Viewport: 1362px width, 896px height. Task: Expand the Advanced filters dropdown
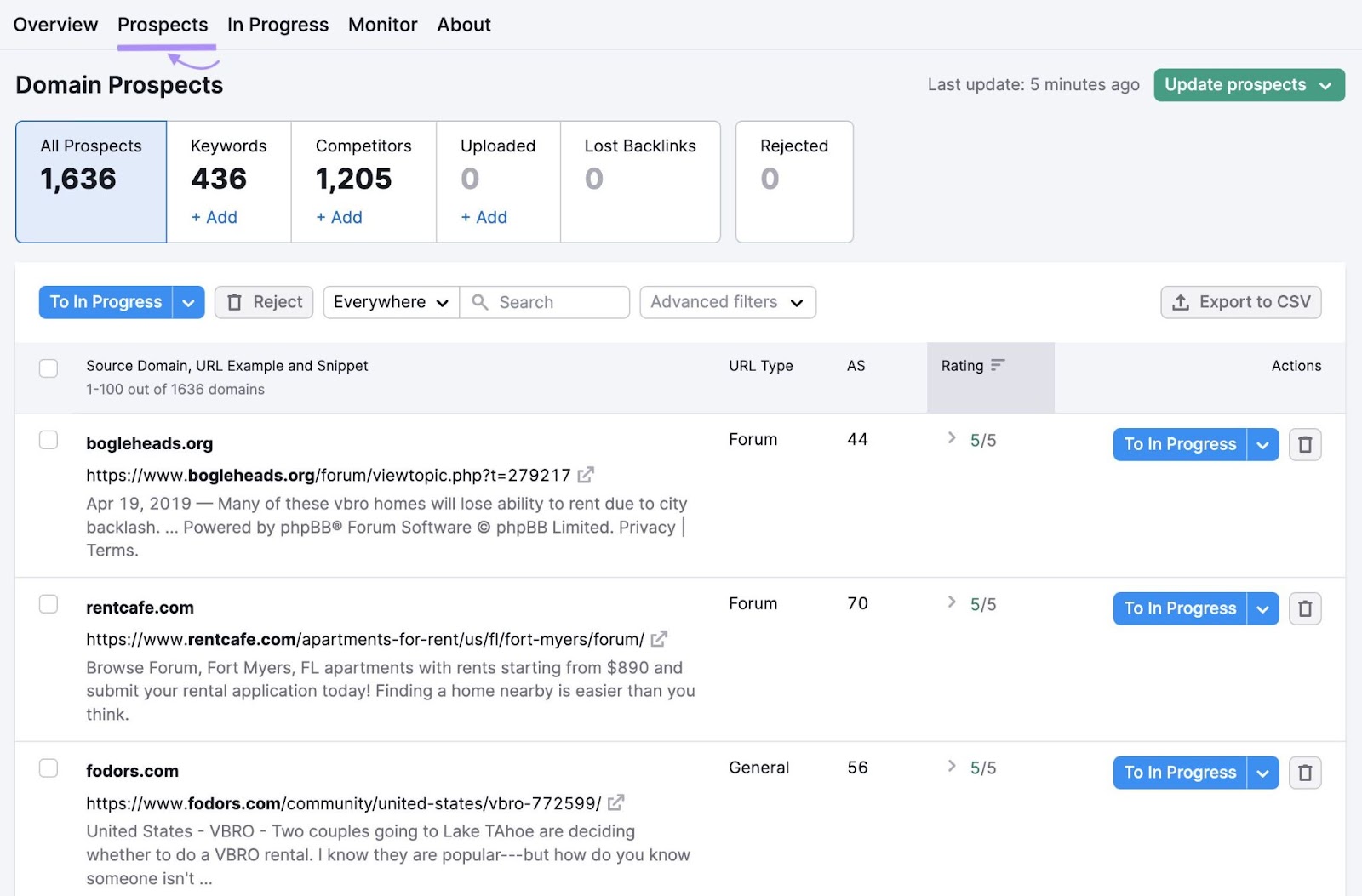pyautogui.click(x=727, y=302)
